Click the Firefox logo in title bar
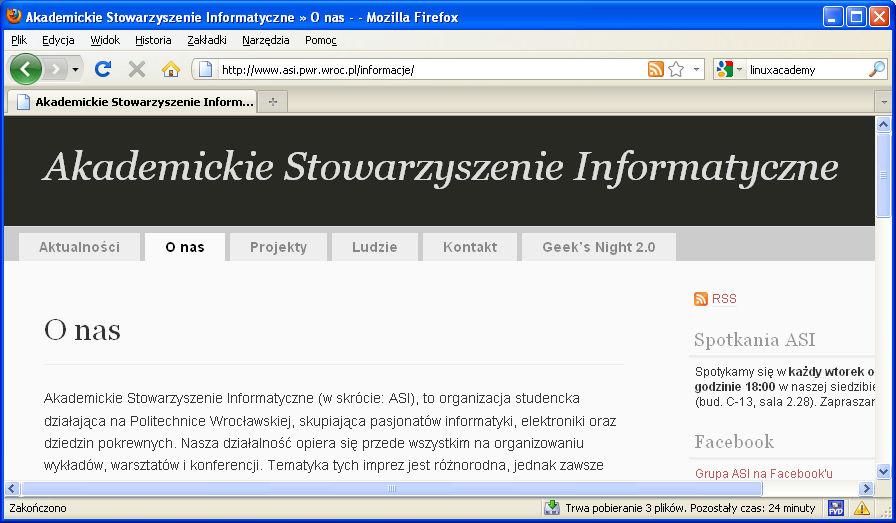The width and height of the screenshot is (896, 523). pyautogui.click(x=14, y=16)
